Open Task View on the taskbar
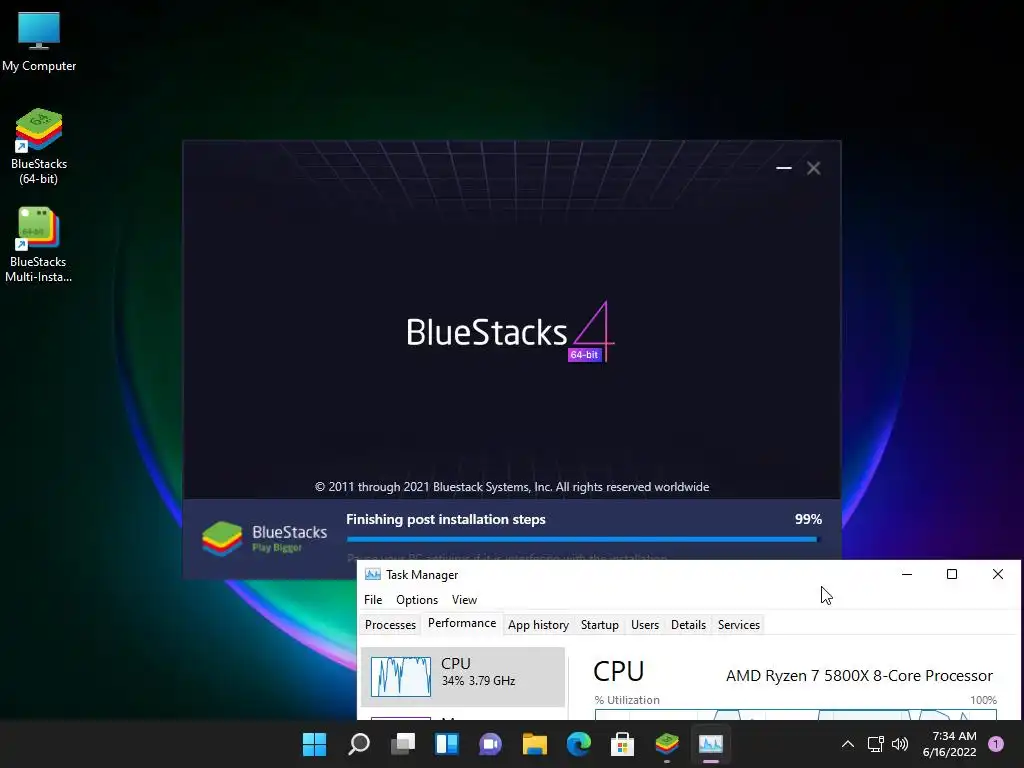Screen dimensions: 1024x768 click(403, 744)
